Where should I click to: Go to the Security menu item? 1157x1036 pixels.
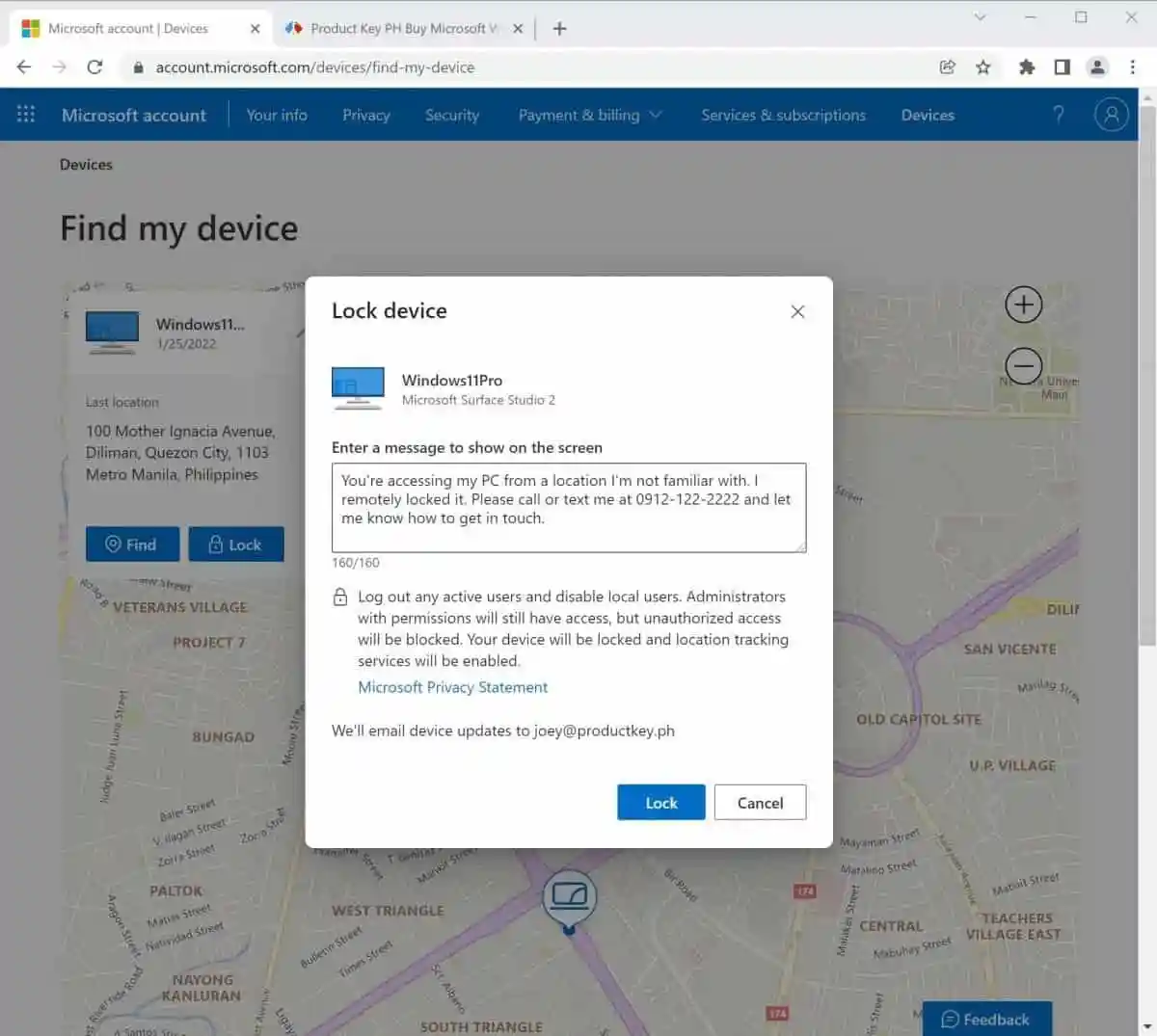click(x=451, y=115)
